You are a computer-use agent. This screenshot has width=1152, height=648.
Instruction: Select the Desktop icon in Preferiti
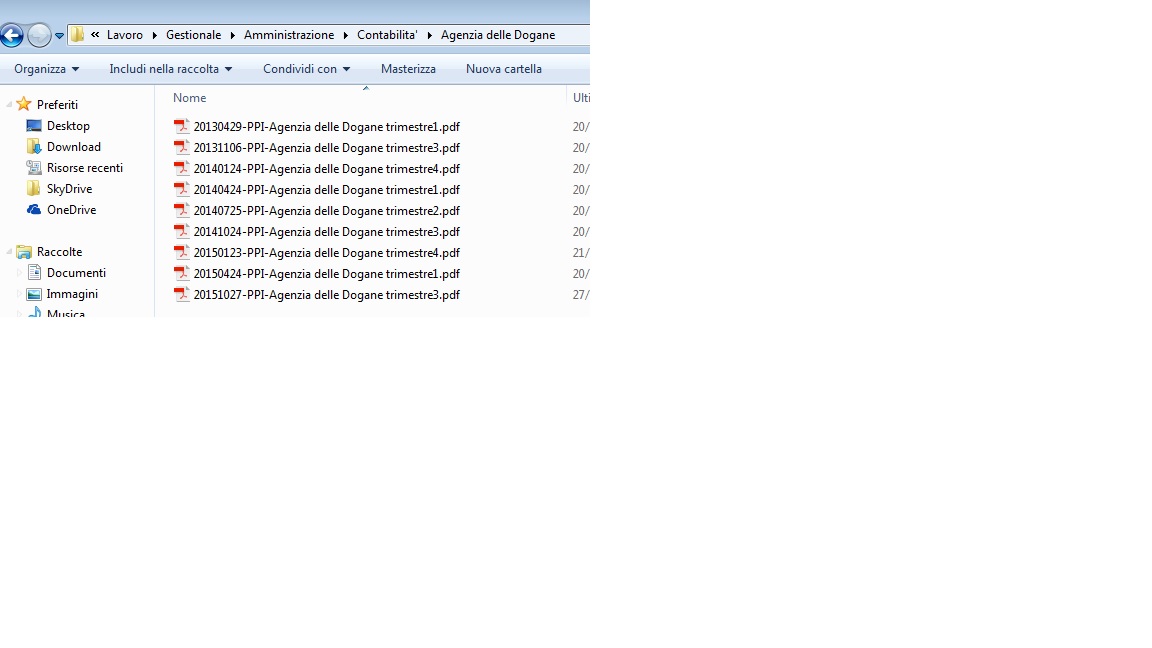pyautogui.click(x=34, y=126)
